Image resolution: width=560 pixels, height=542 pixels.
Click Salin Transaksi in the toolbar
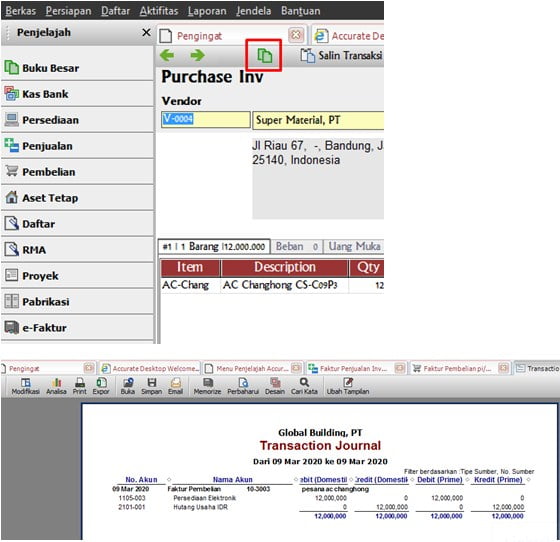click(x=341, y=56)
